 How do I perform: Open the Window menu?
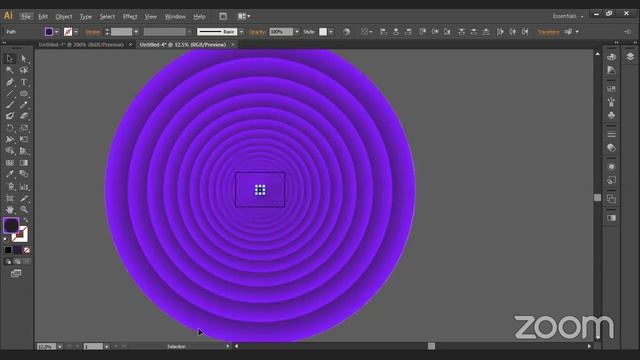point(175,17)
